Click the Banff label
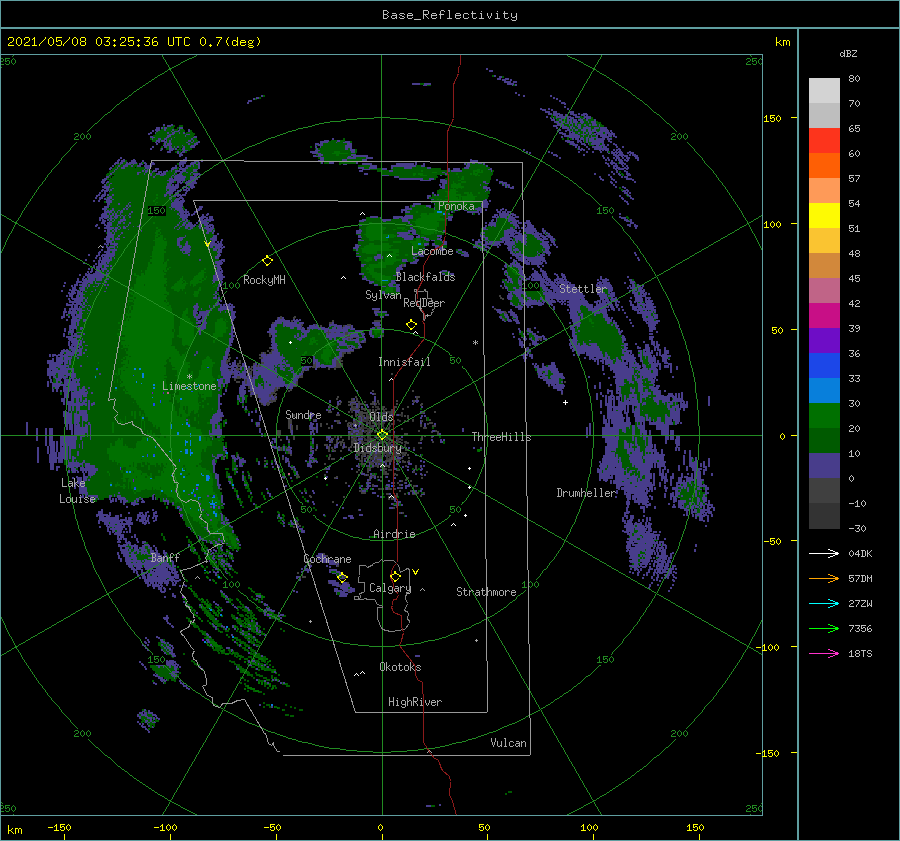Screen dimensions: 900x841 [x=165, y=557]
